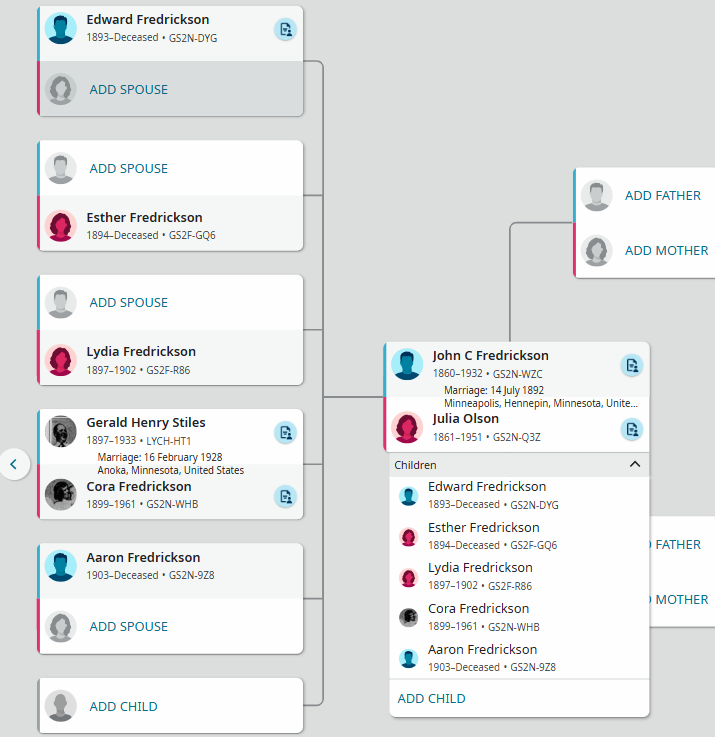The width and height of the screenshot is (715, 737).
Task: Add spouse for Lydia Fredrickson
Action: (x=128, y=302)
